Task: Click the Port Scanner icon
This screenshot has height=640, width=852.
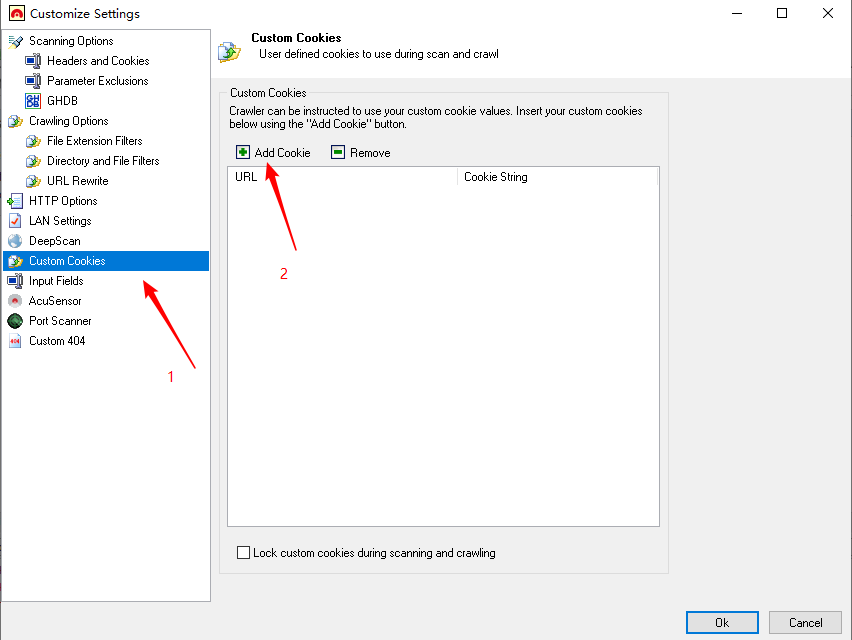Action: pos(15,321)
